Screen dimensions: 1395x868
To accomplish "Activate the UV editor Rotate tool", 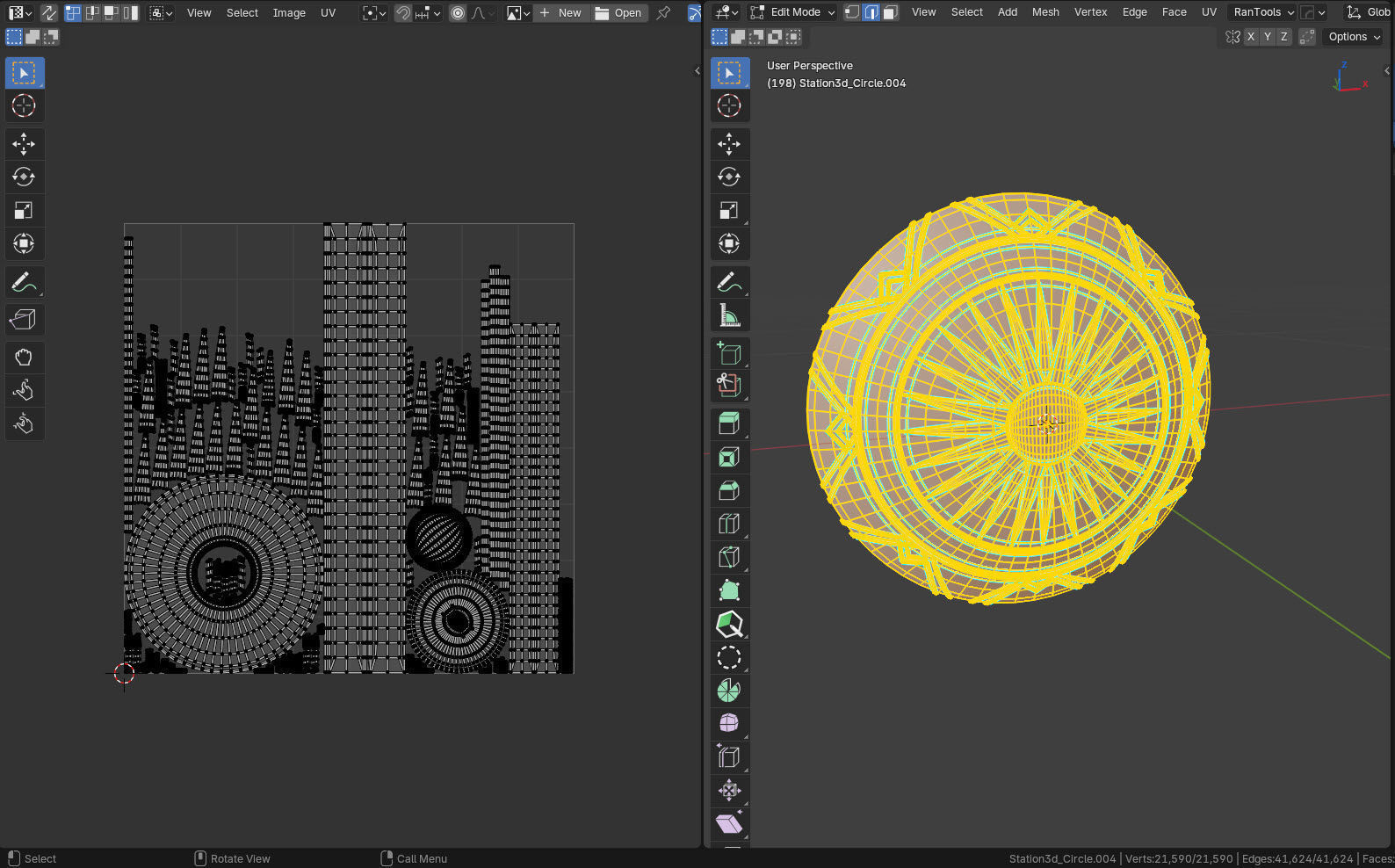I will point(24,177).
